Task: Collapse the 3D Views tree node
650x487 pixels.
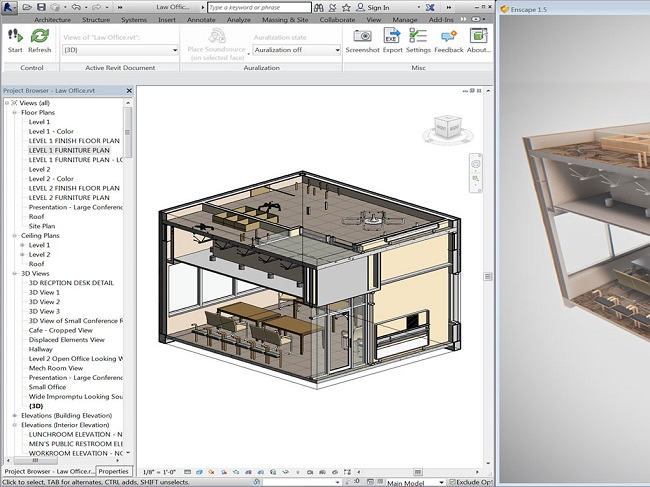Action: (x=15, y=274)
